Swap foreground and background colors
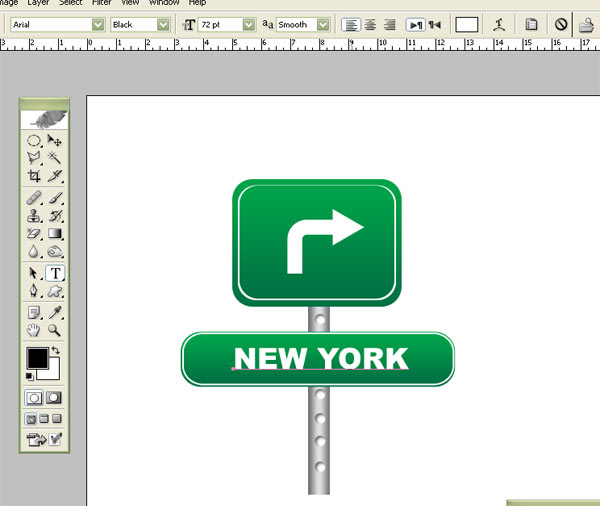The height and width of the screenshot is (506, 600). click(55, 350)
